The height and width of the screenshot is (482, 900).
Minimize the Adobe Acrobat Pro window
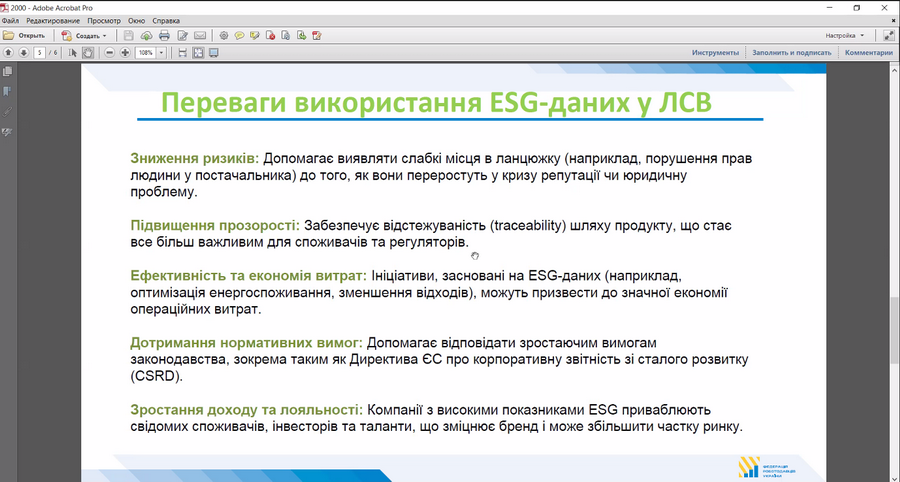829,8
